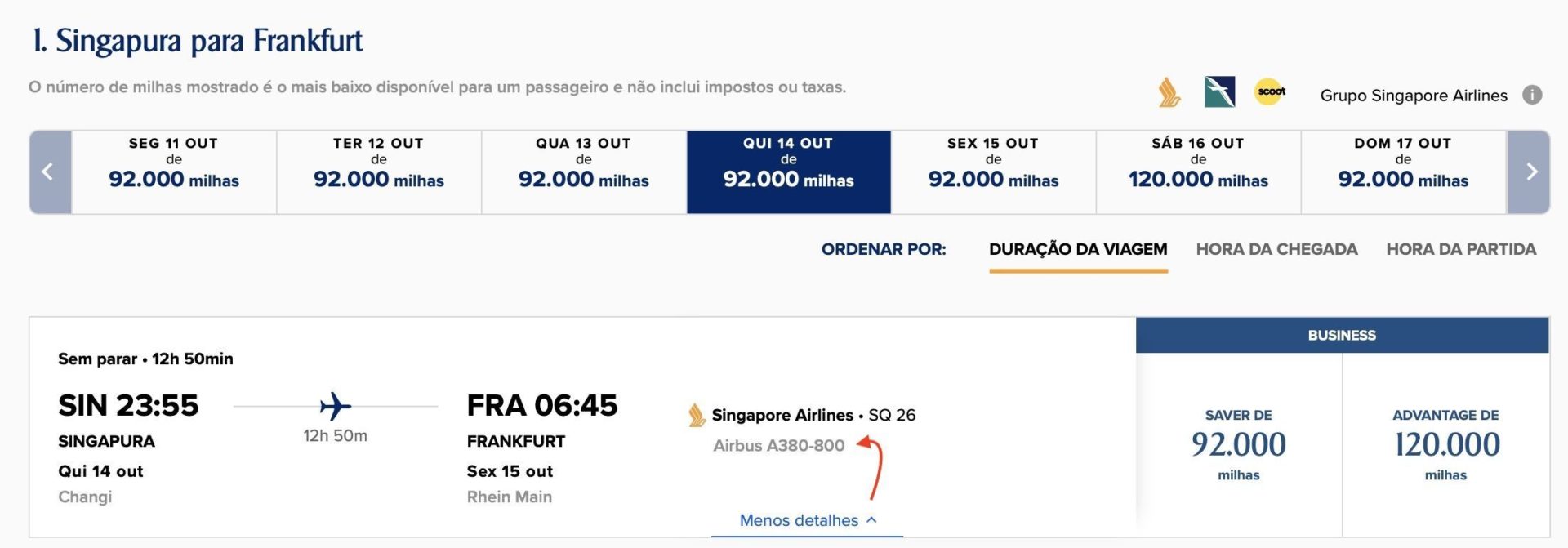The height and width of the screenshot is (548, 1568).
Task: Sort by Hora da Partida
Action: [x=1461, y=249]
